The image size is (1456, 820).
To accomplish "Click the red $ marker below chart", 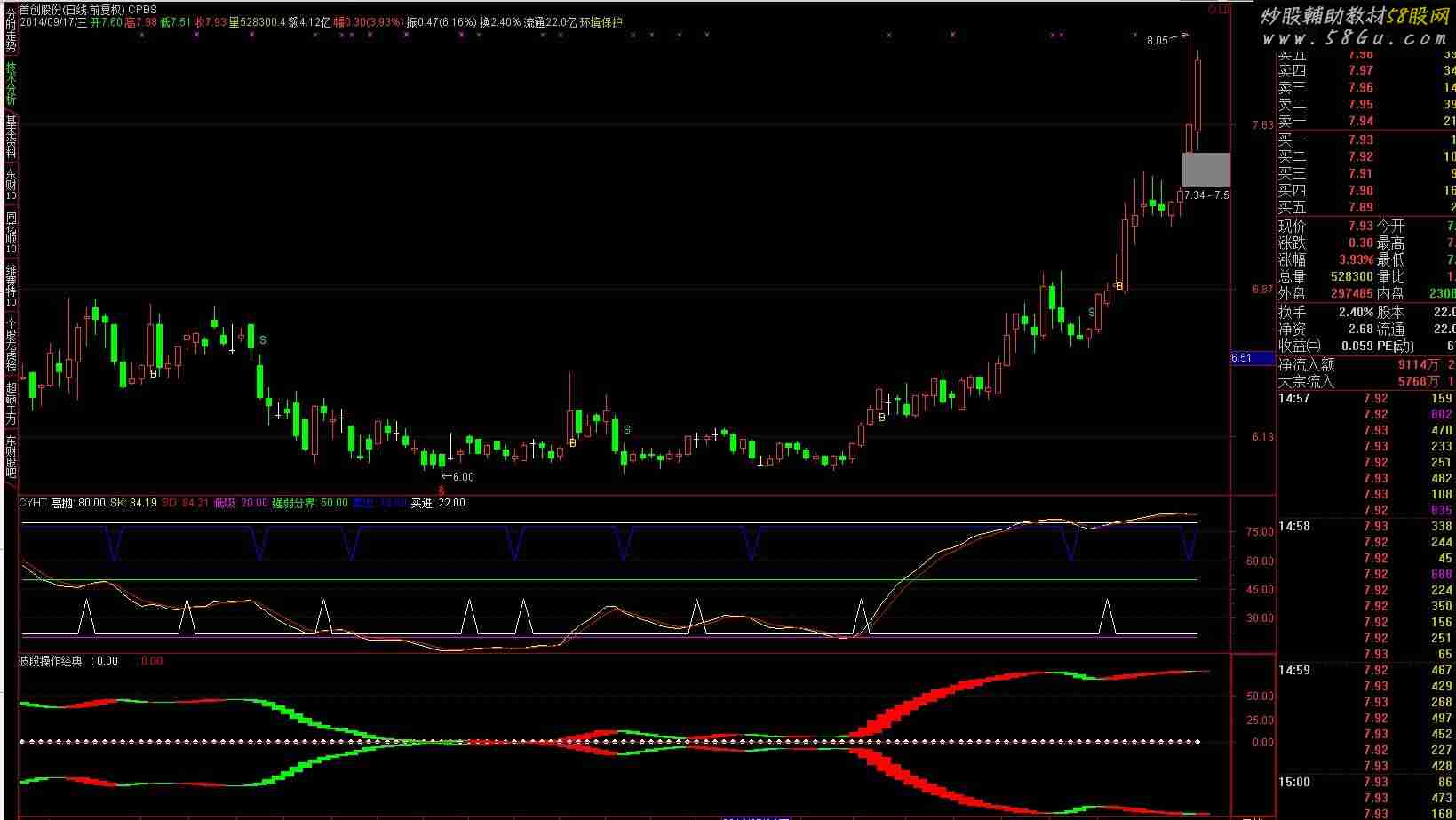I will [x=442, y=490].
